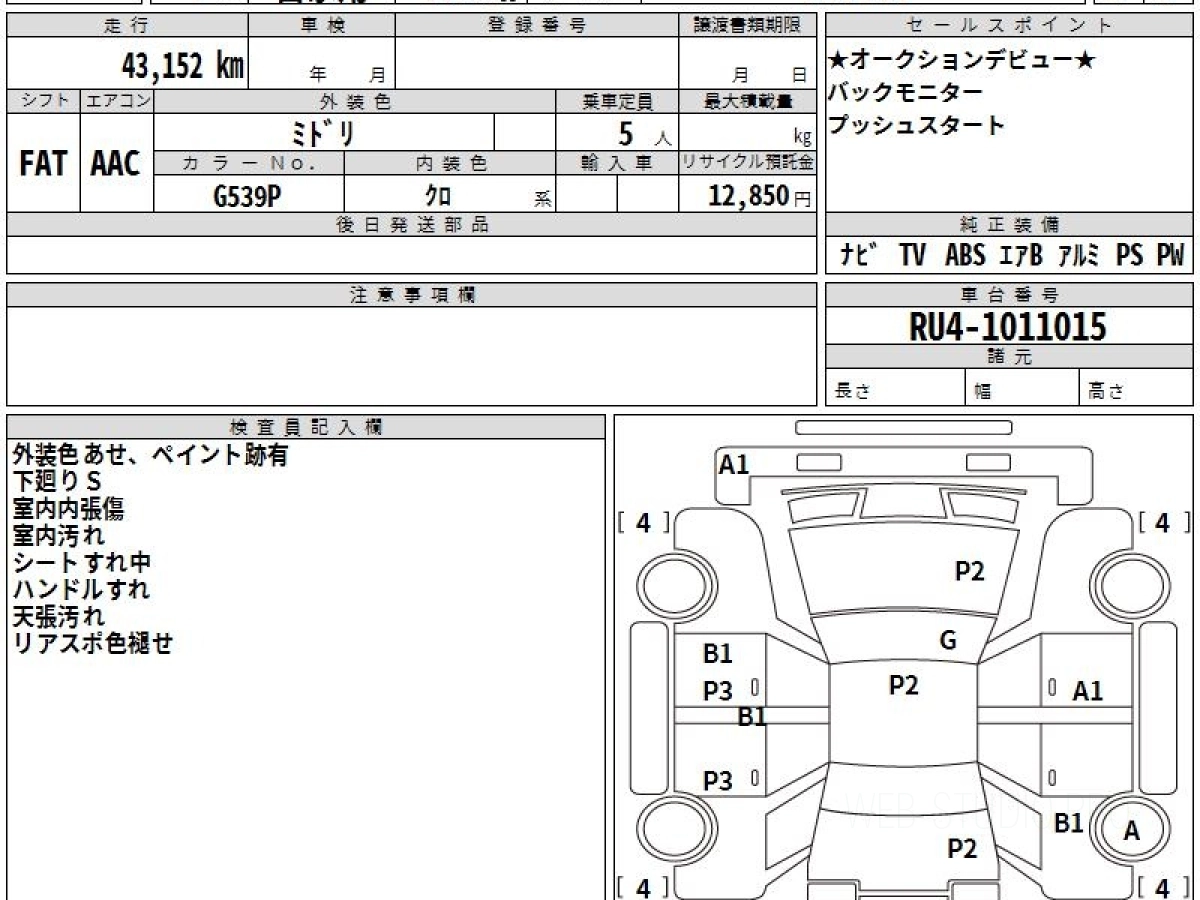Select the セールスポイント header

coord(1009,25)
